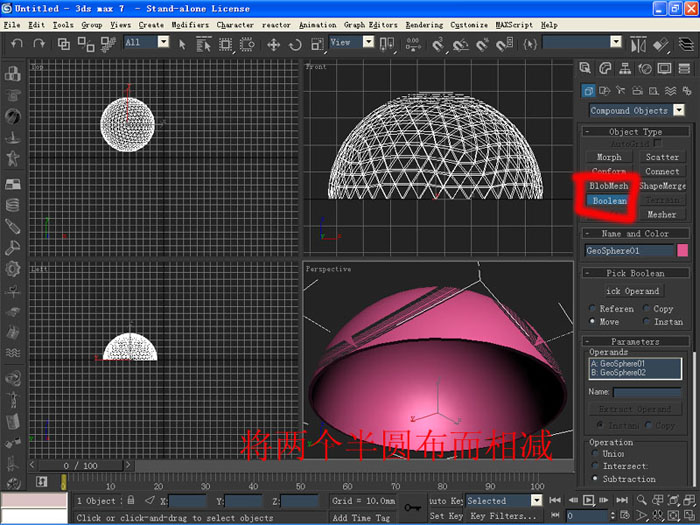700x525 pixels.
Task: Click the Mirror tool icon
Action: [638, 44]
